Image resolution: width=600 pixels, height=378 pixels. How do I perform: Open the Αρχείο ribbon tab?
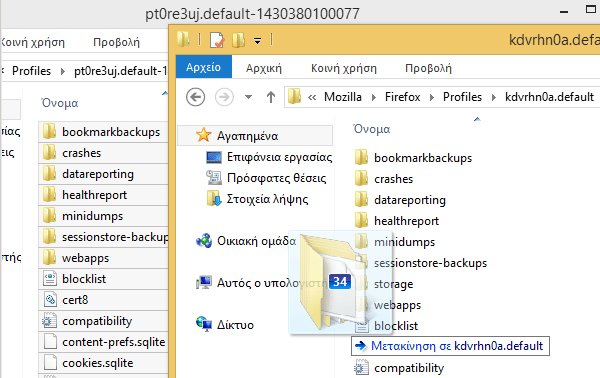click(x=204, y=67)
